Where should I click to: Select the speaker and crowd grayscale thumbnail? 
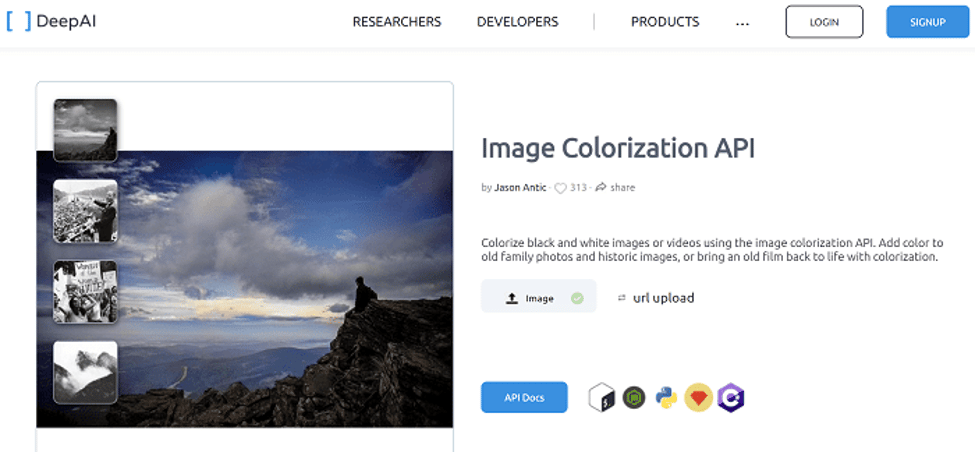point(85,211)
